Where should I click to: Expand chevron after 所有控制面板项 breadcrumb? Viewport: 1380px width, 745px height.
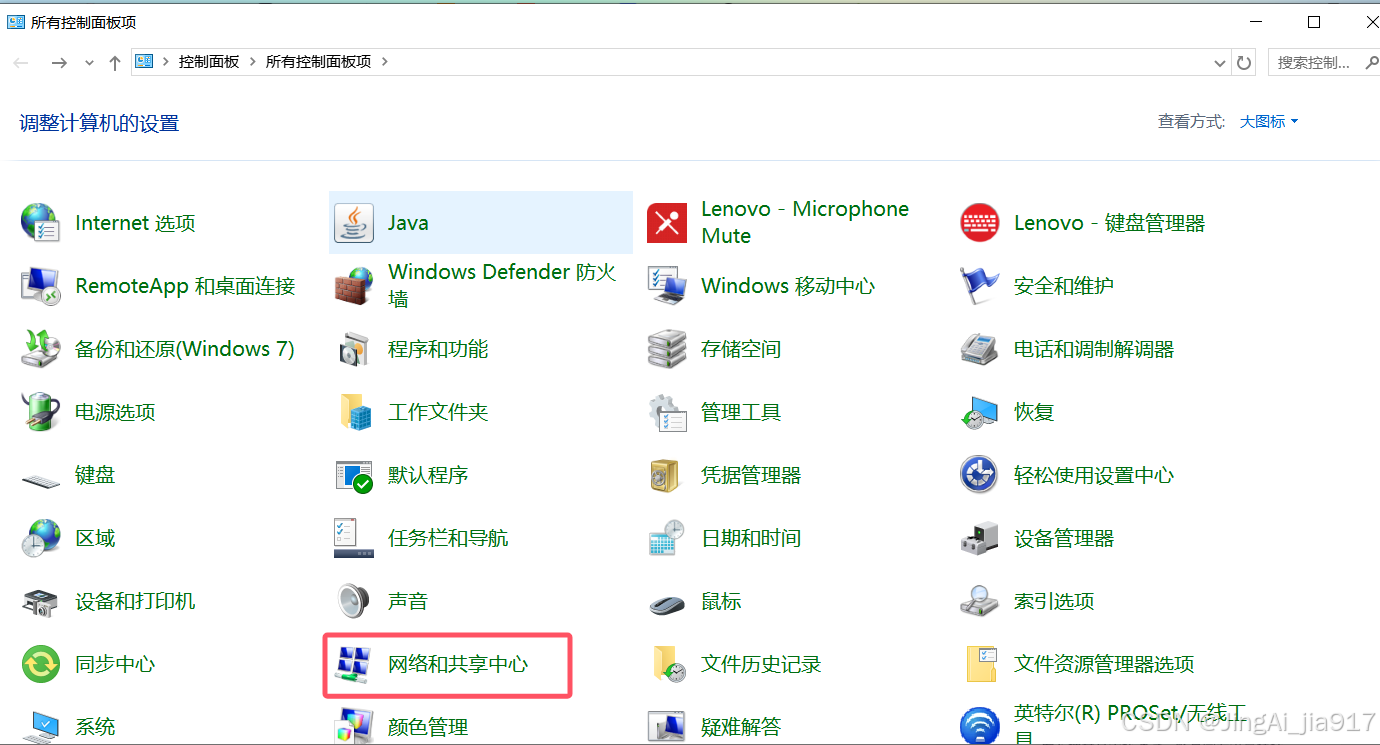click(x=385, y=62)
